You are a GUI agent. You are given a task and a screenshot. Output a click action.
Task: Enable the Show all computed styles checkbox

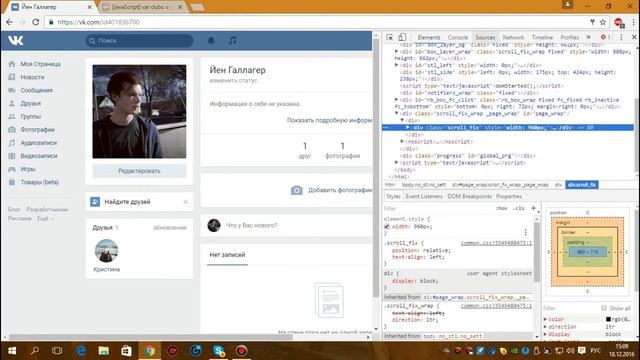(x=604, y=308)
